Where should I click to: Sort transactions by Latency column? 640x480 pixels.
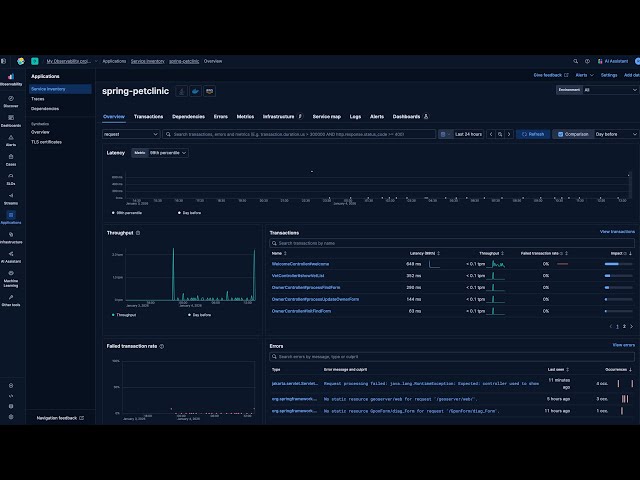pos(424,253)
